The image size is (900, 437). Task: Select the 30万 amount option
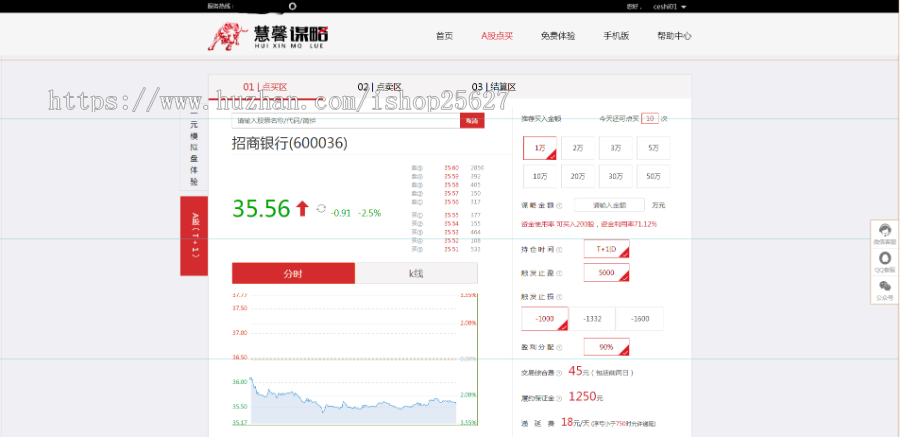616,176
